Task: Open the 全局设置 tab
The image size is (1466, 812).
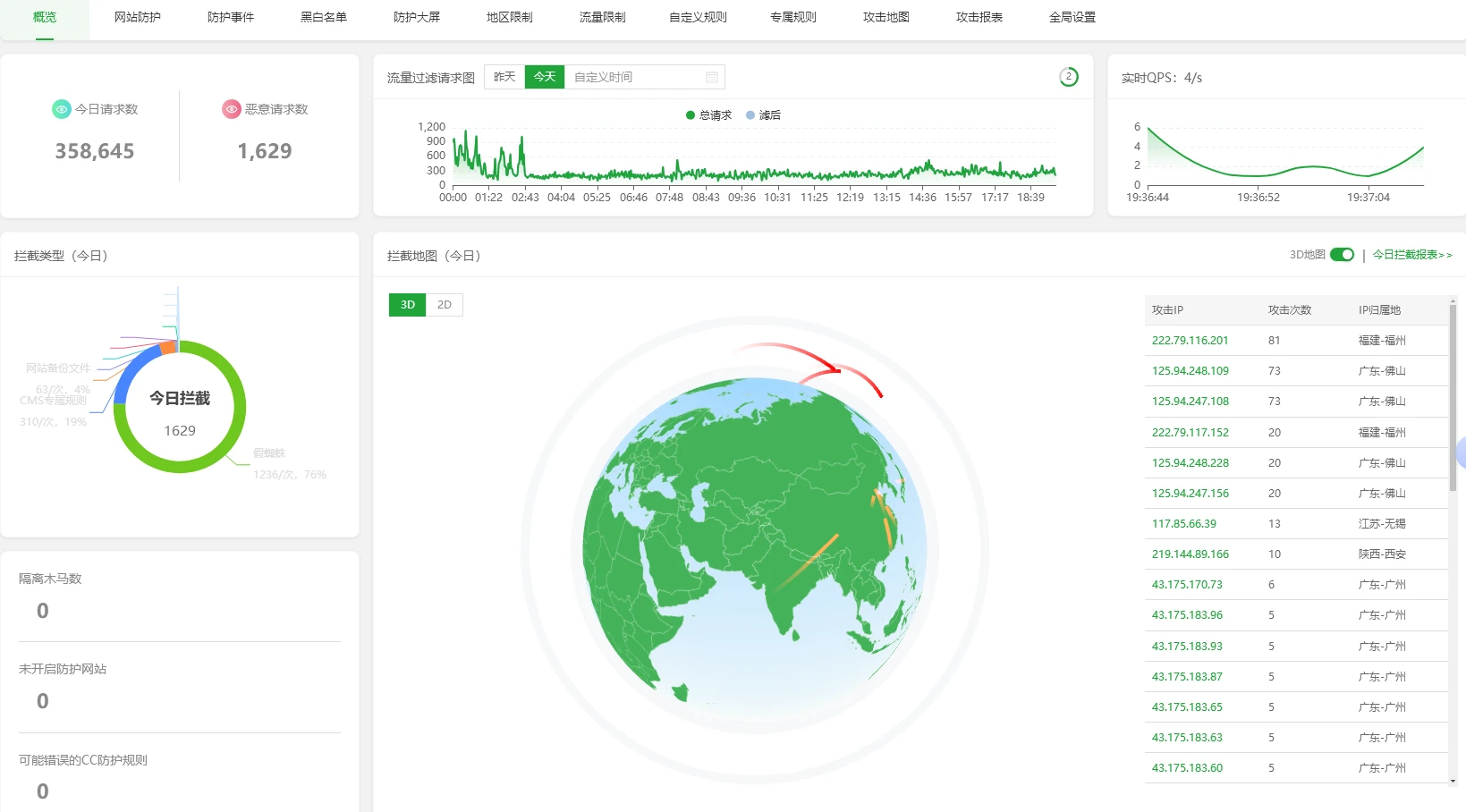Action: point(1072,17)
